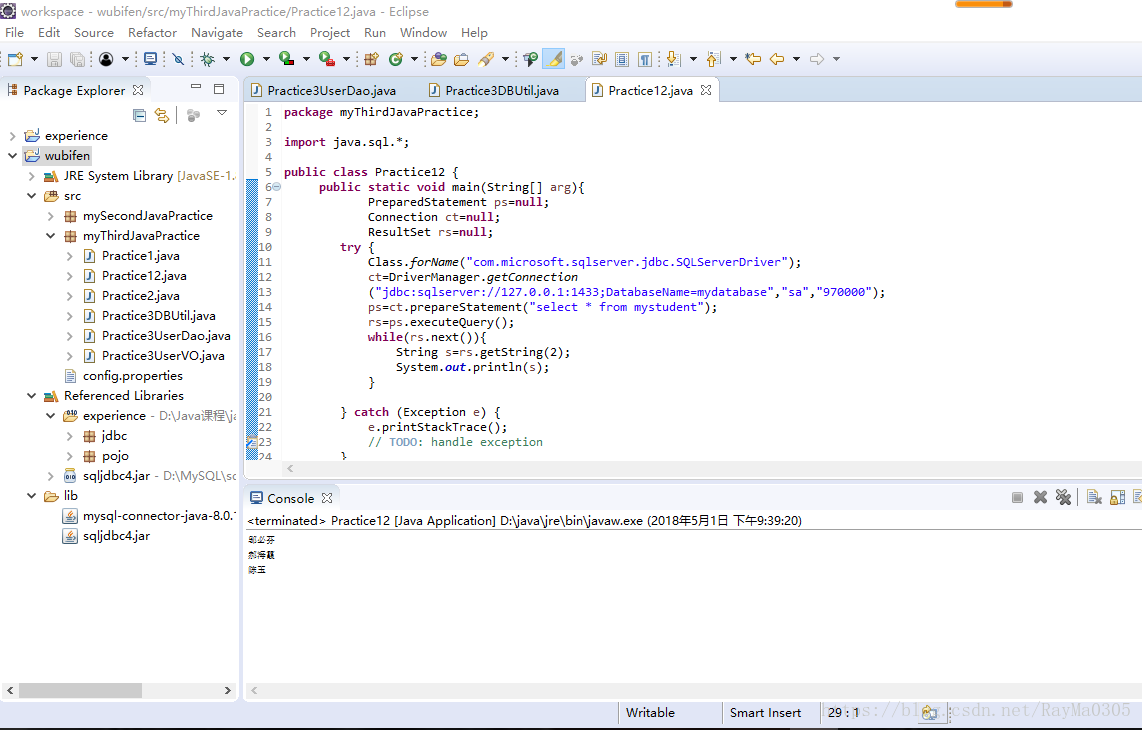This screenshot has width=1142, height=730.
Task: Toggle Block Selection Mode icon
Action: [622, 59]
